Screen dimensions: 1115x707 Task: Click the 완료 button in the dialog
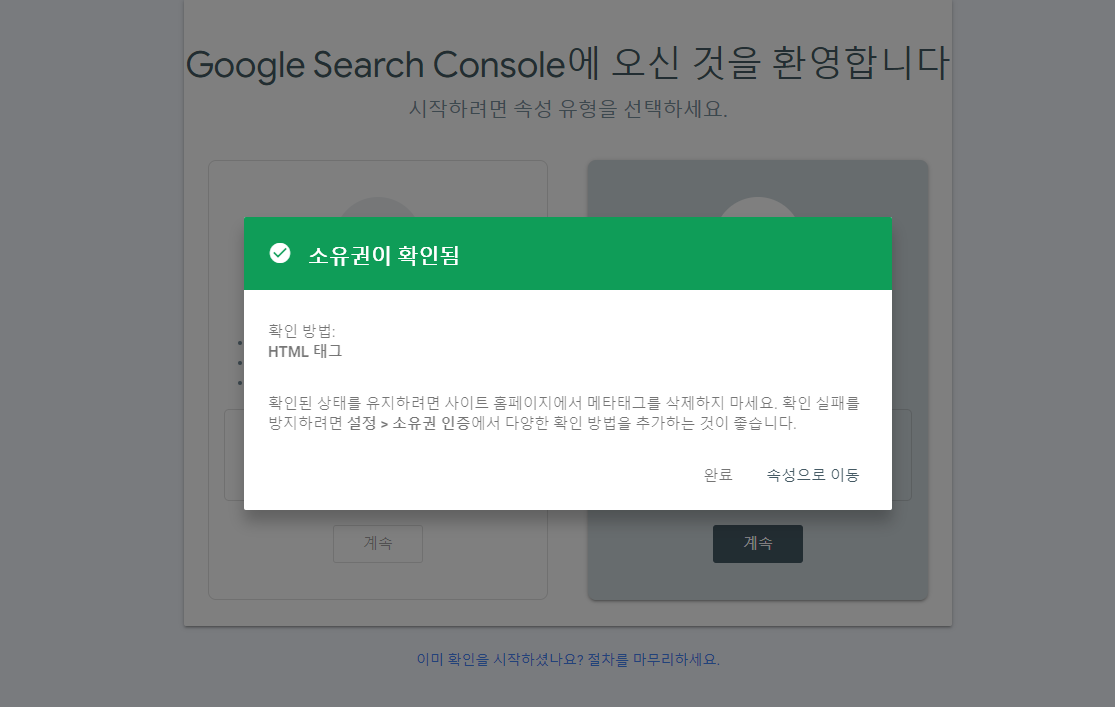point(717,474)
